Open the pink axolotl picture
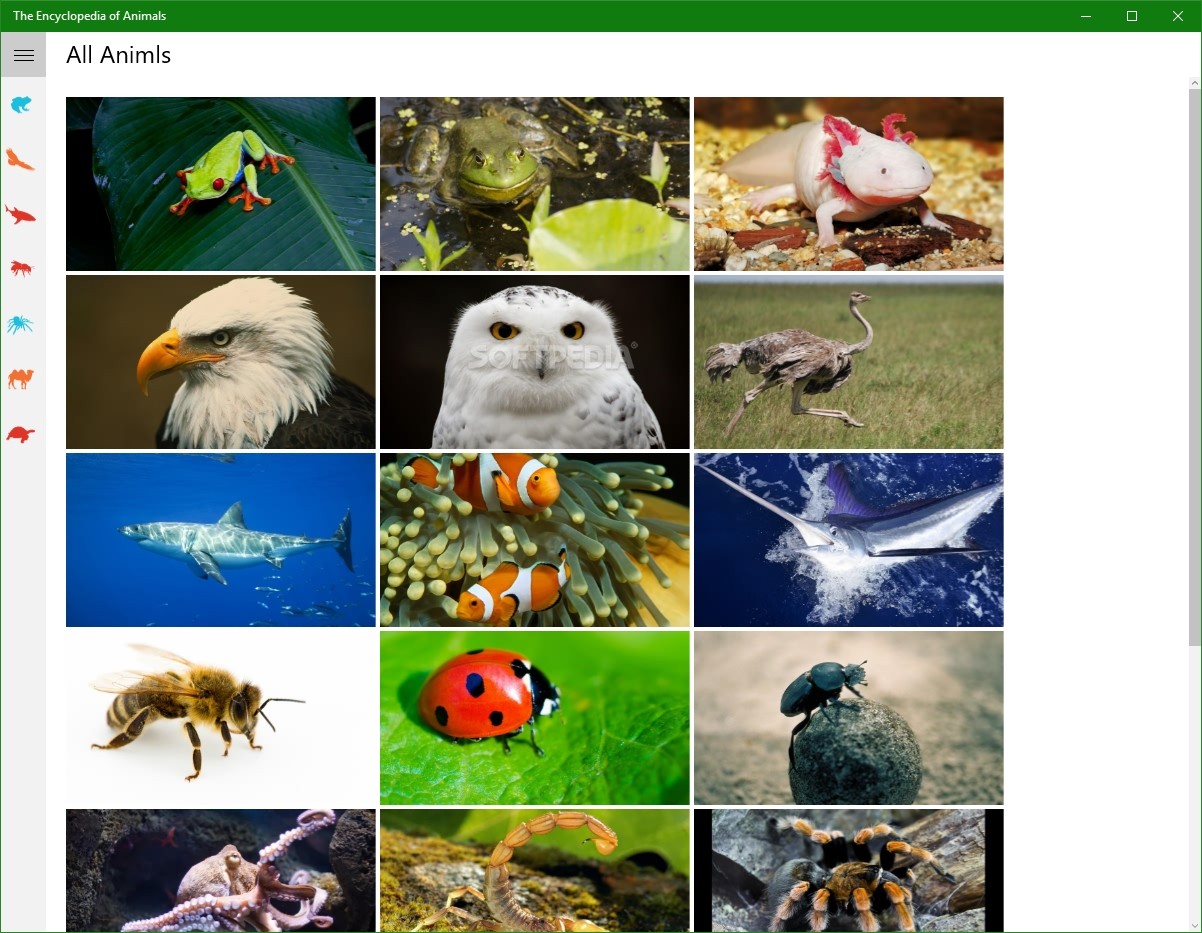1202x933 pixels. point(849,184)
